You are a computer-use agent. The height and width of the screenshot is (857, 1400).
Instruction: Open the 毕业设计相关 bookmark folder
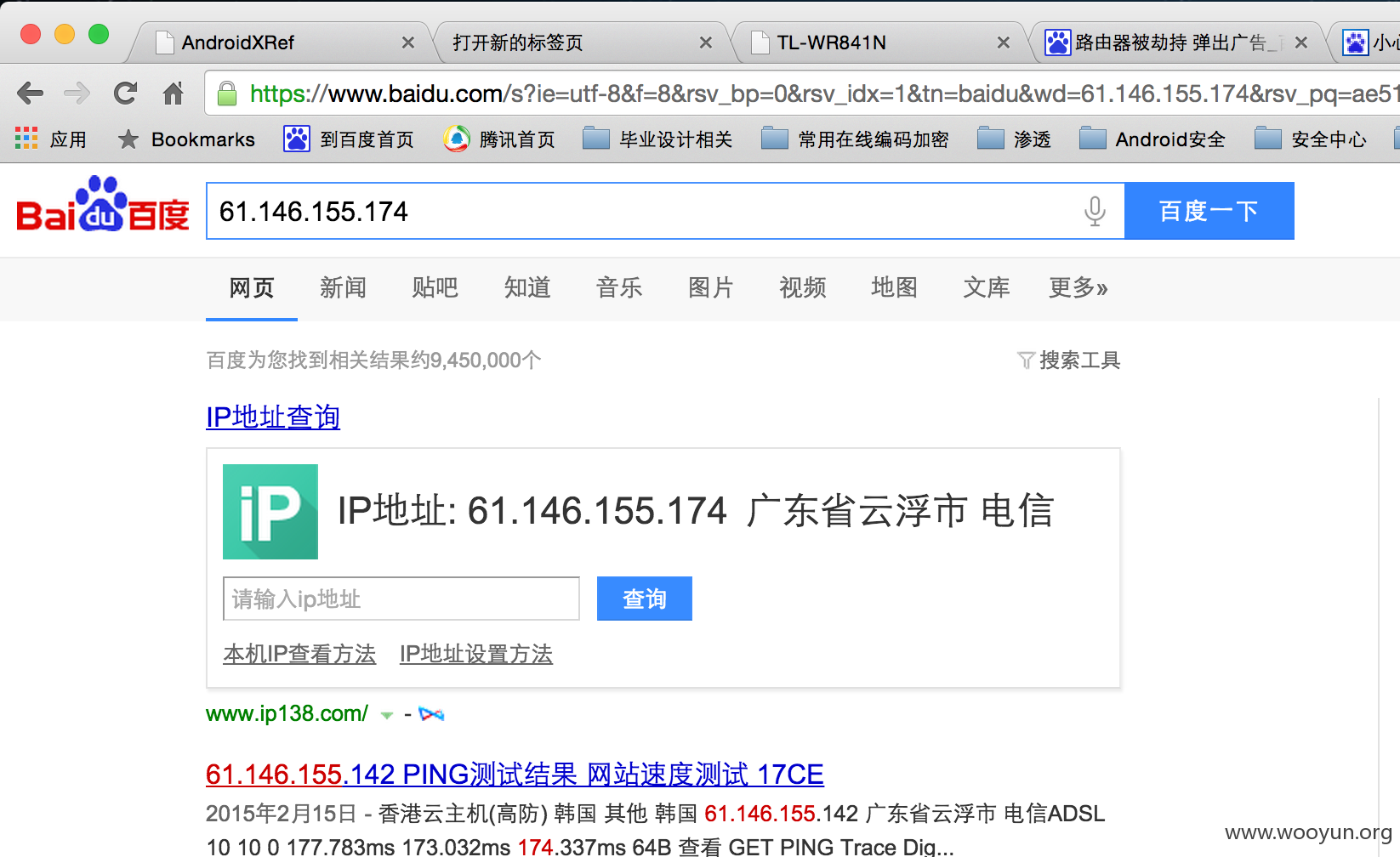(x=657, y=139)
